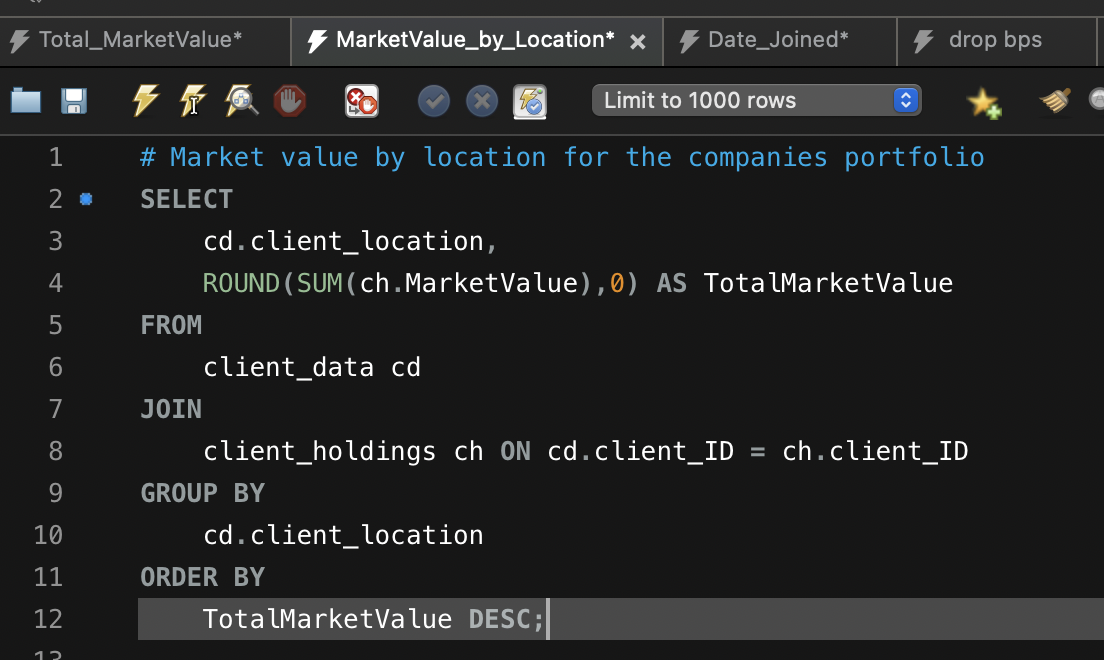This screenshot has width=1104, height=660.
Task: Click client_data cd on line 6
Action: [312, 368]
